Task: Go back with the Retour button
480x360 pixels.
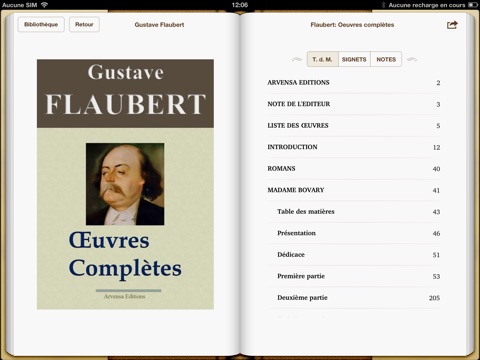Action: coord(84,24)
